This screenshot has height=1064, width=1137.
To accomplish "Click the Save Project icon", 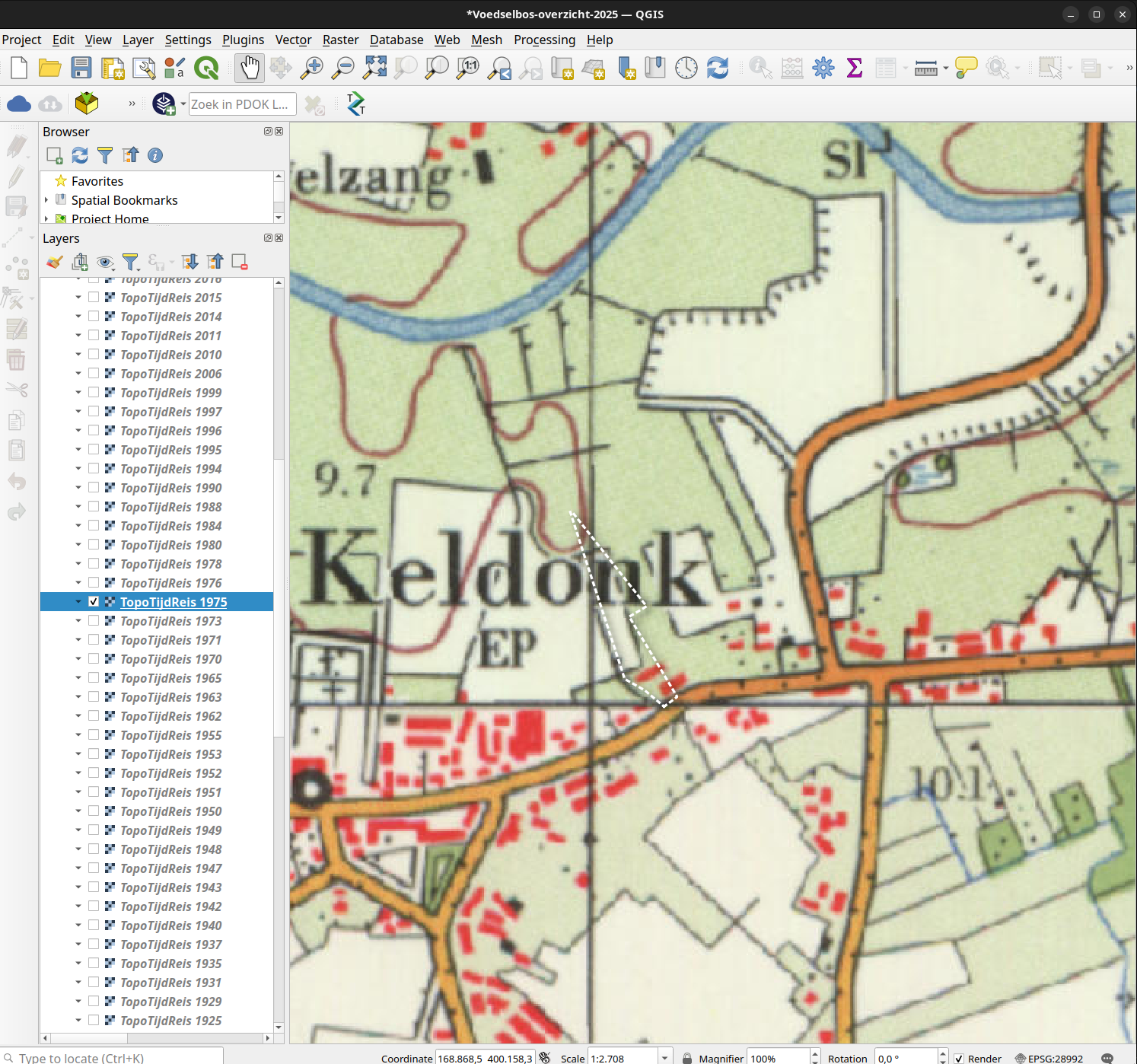I will pyautogui.click(x=81, y=68).
